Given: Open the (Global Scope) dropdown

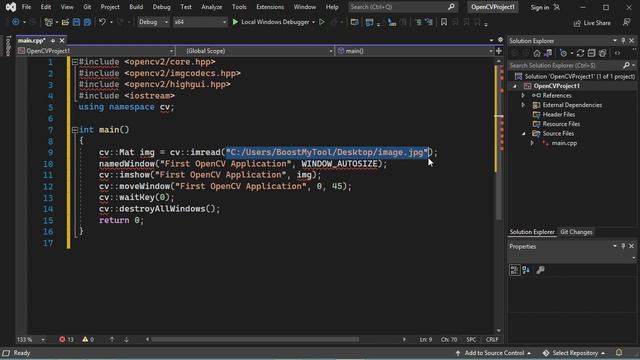Looking at the screenshot, I should [255, 51].
